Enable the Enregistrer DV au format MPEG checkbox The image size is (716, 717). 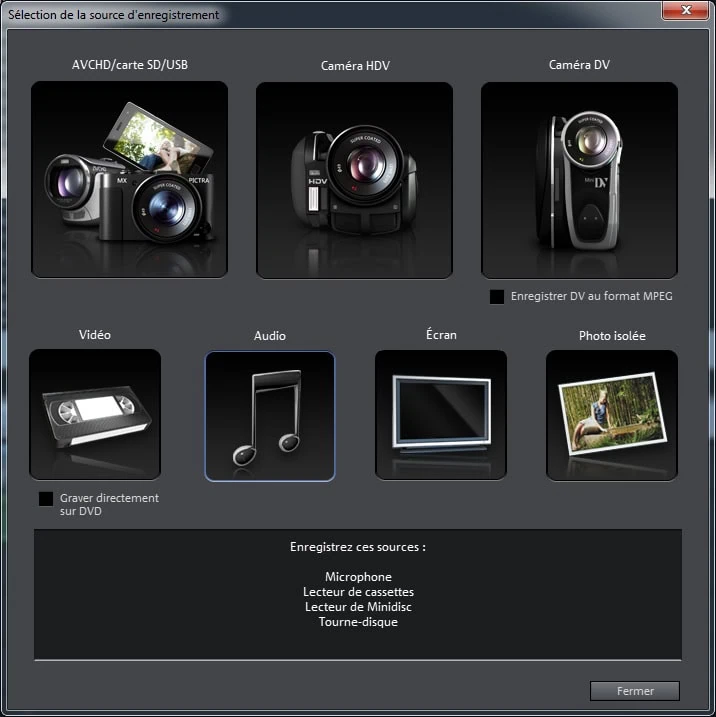497,297
